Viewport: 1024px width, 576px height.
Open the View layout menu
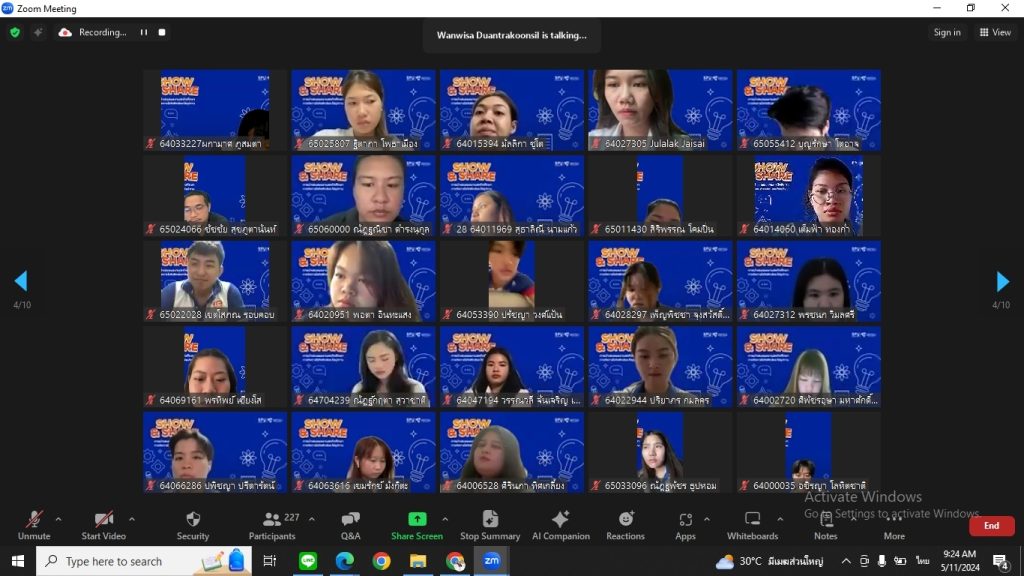pyautogui.click(x=995, y=32)
